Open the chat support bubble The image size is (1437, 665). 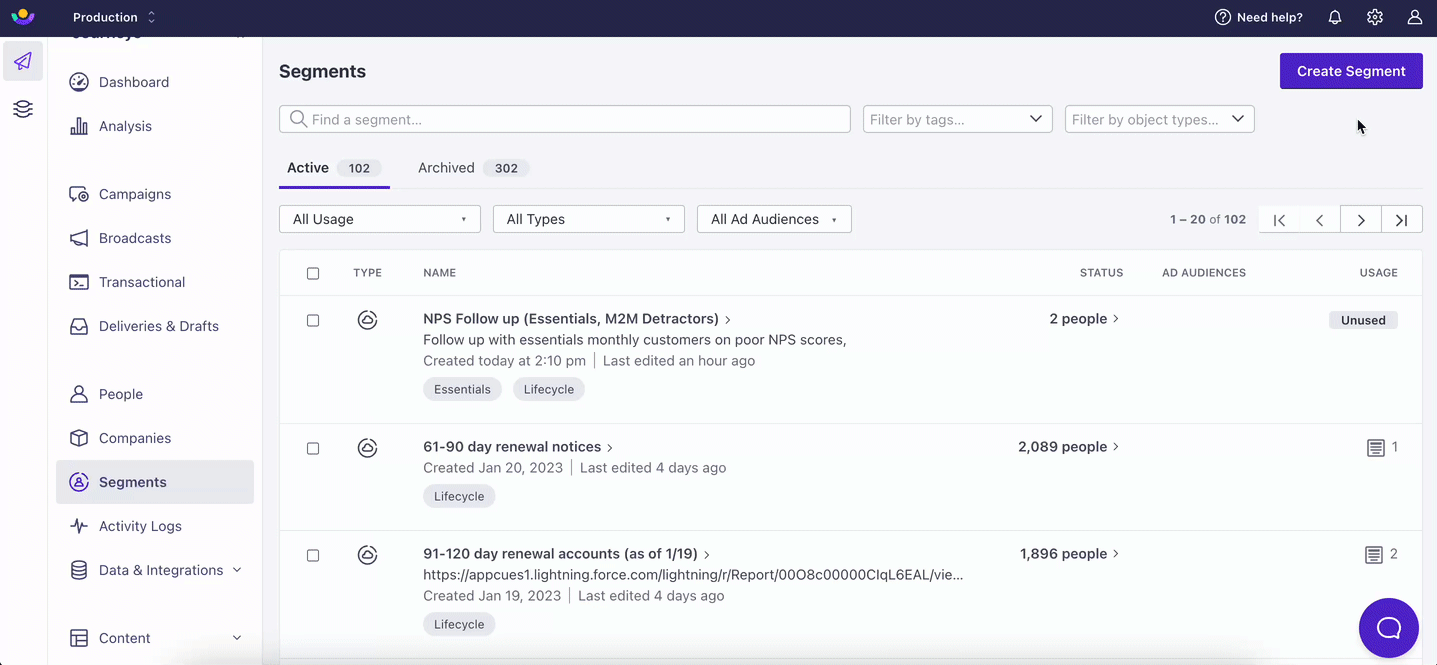1389,628
